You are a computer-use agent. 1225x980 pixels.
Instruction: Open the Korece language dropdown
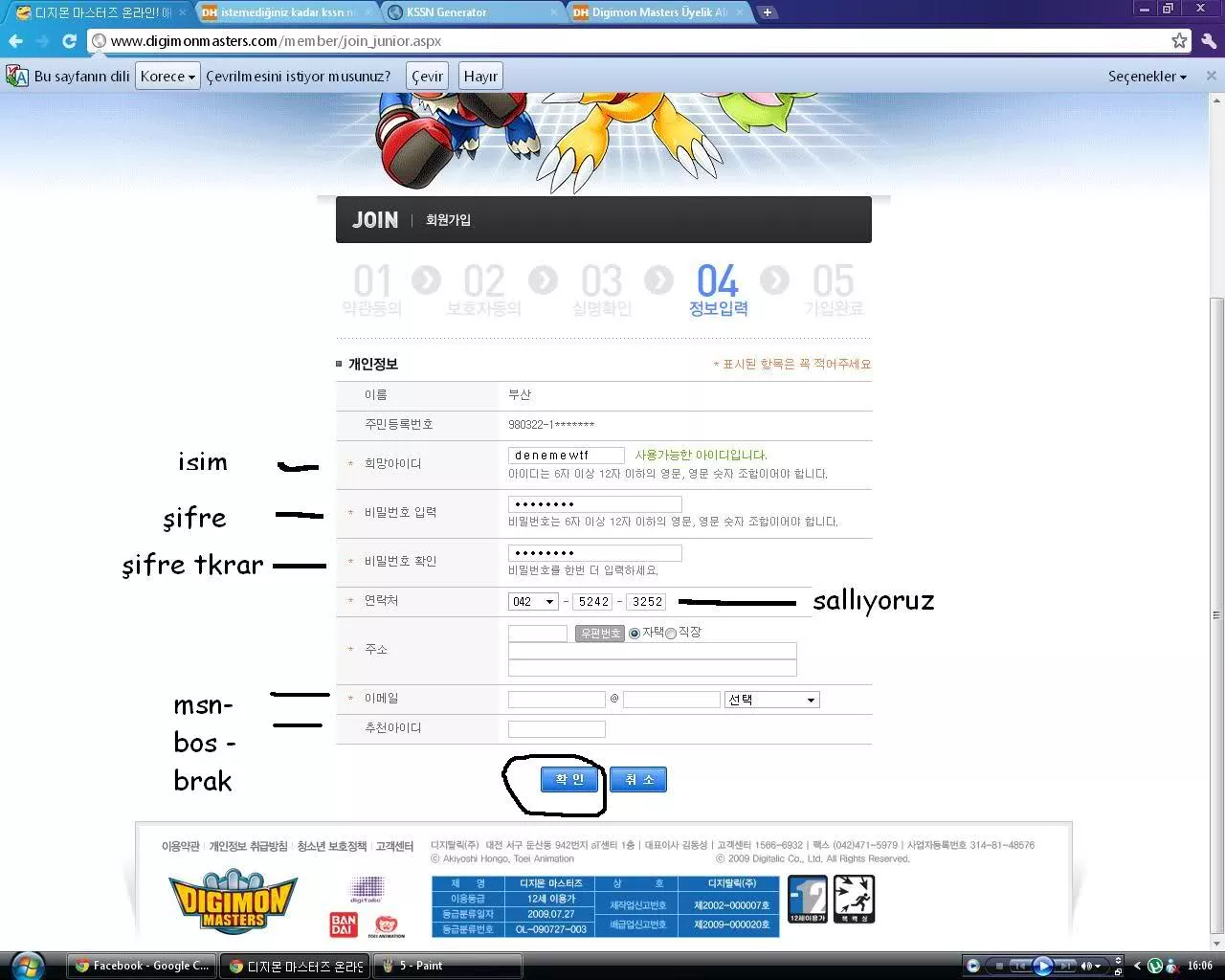coord(167,76)
